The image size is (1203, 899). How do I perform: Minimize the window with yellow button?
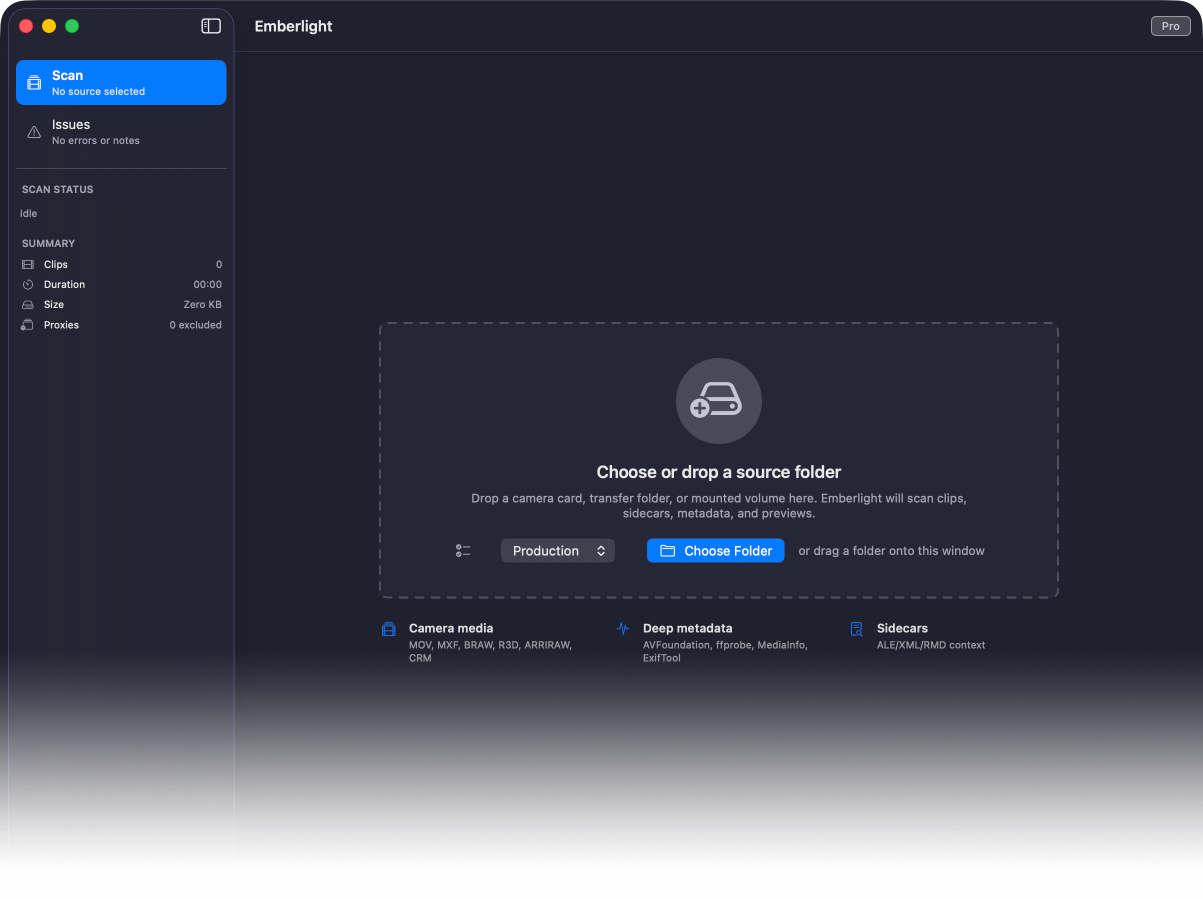tap(49, 26)
